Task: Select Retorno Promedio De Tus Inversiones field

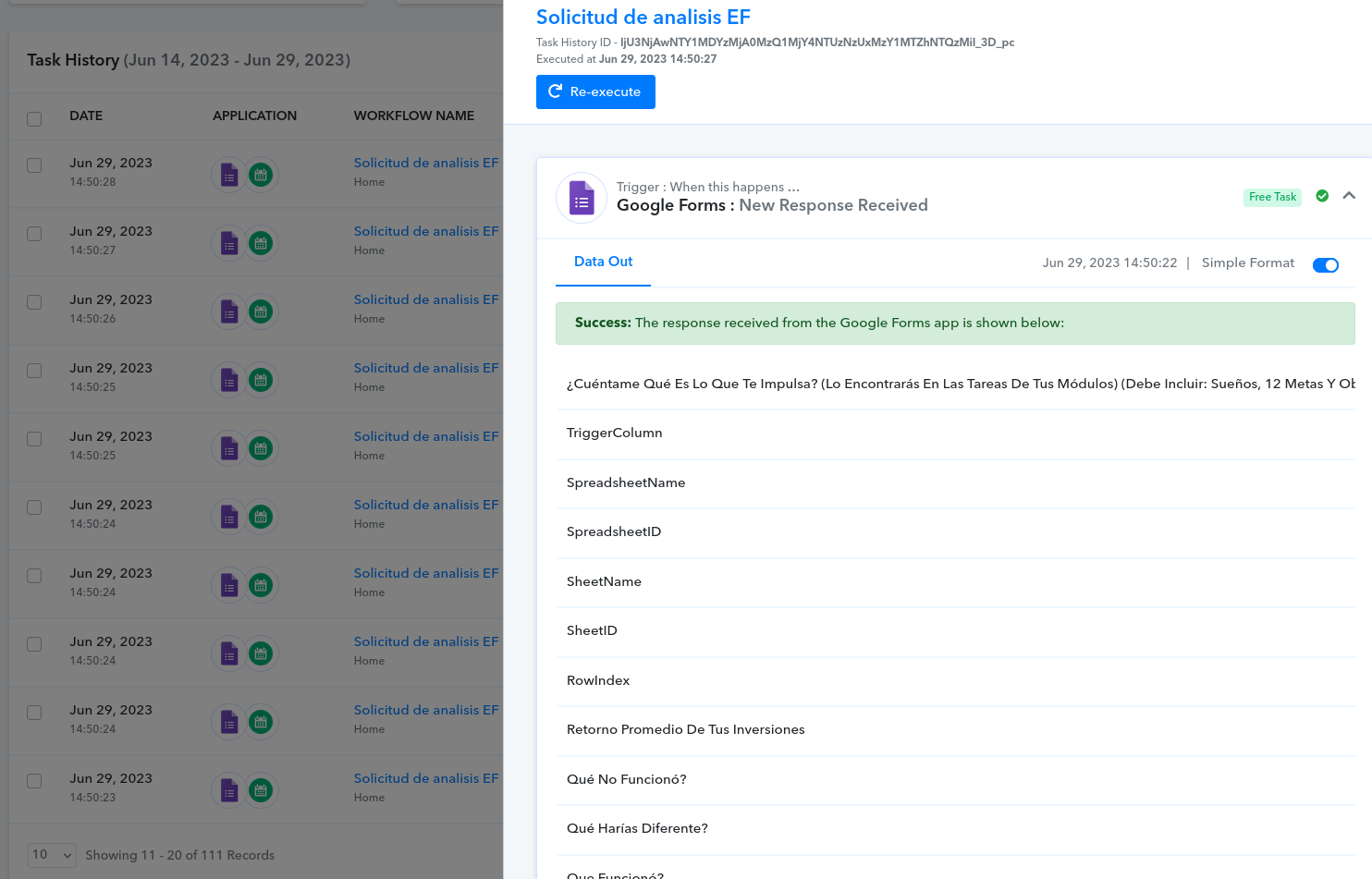Action: point(956,730)
